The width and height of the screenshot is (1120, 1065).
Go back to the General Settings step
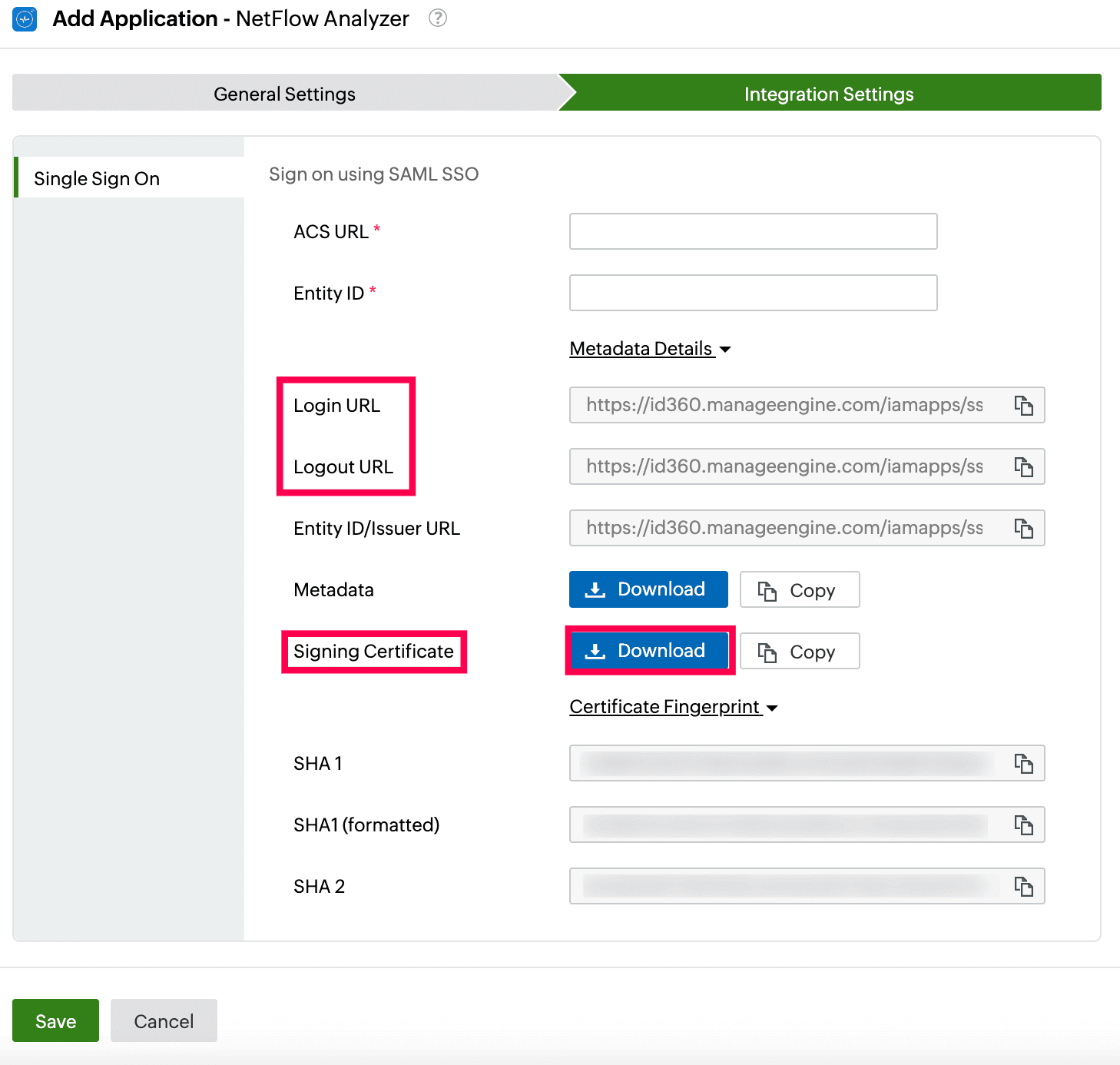point(285,94)
